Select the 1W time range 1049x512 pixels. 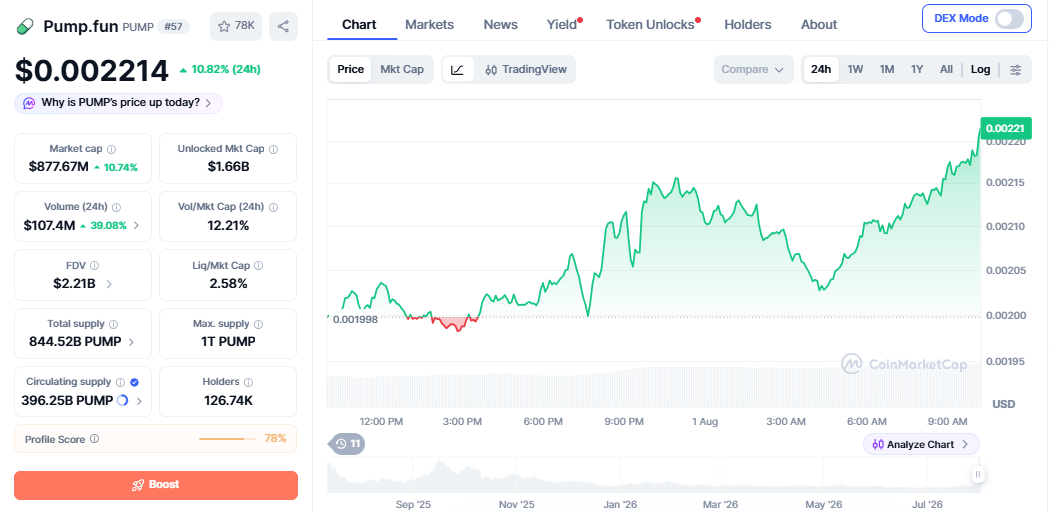855,70
